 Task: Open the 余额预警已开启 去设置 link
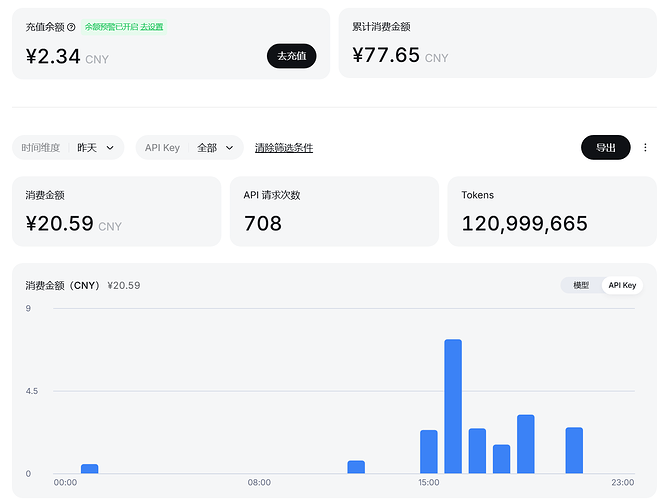(124, 27)
